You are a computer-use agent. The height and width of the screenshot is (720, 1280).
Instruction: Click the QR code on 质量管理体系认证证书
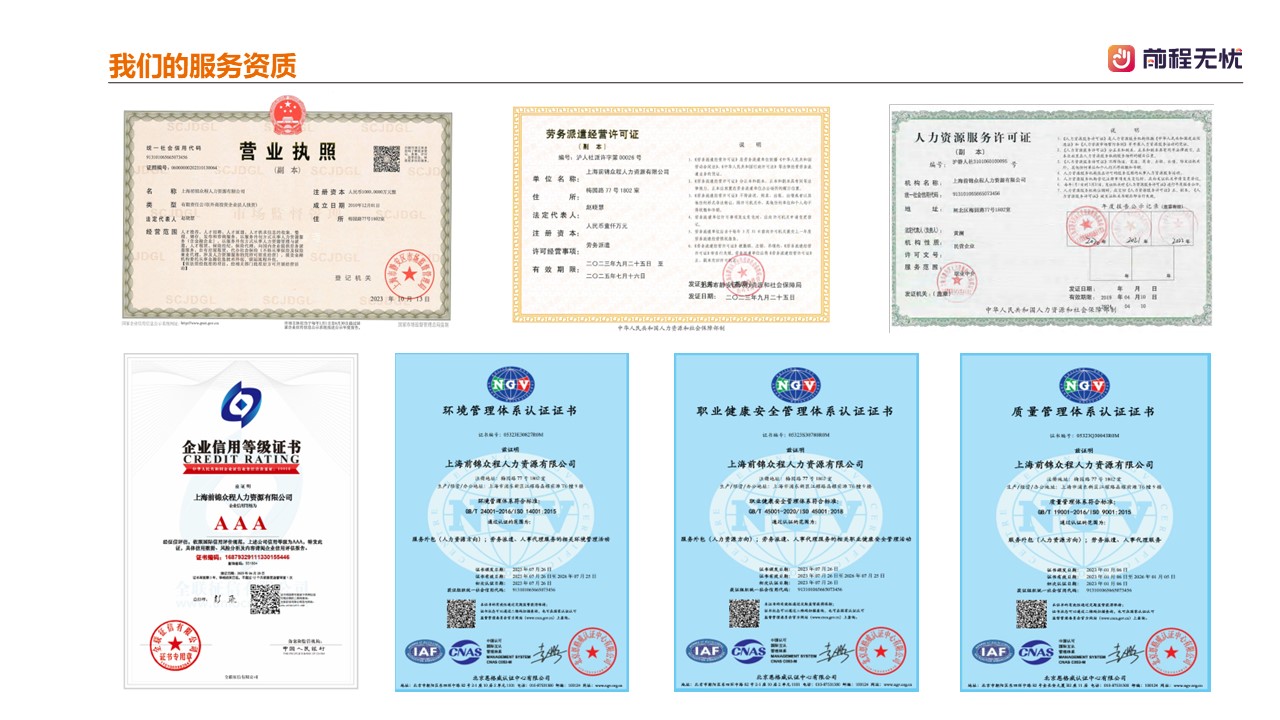pos(1031,615)
